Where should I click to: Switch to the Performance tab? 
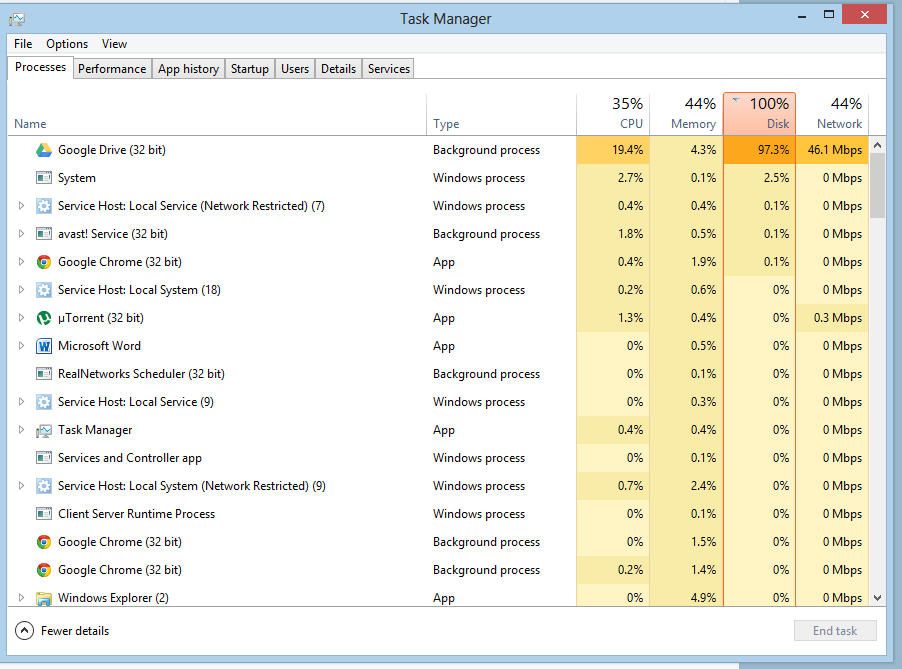pos(112,68)
